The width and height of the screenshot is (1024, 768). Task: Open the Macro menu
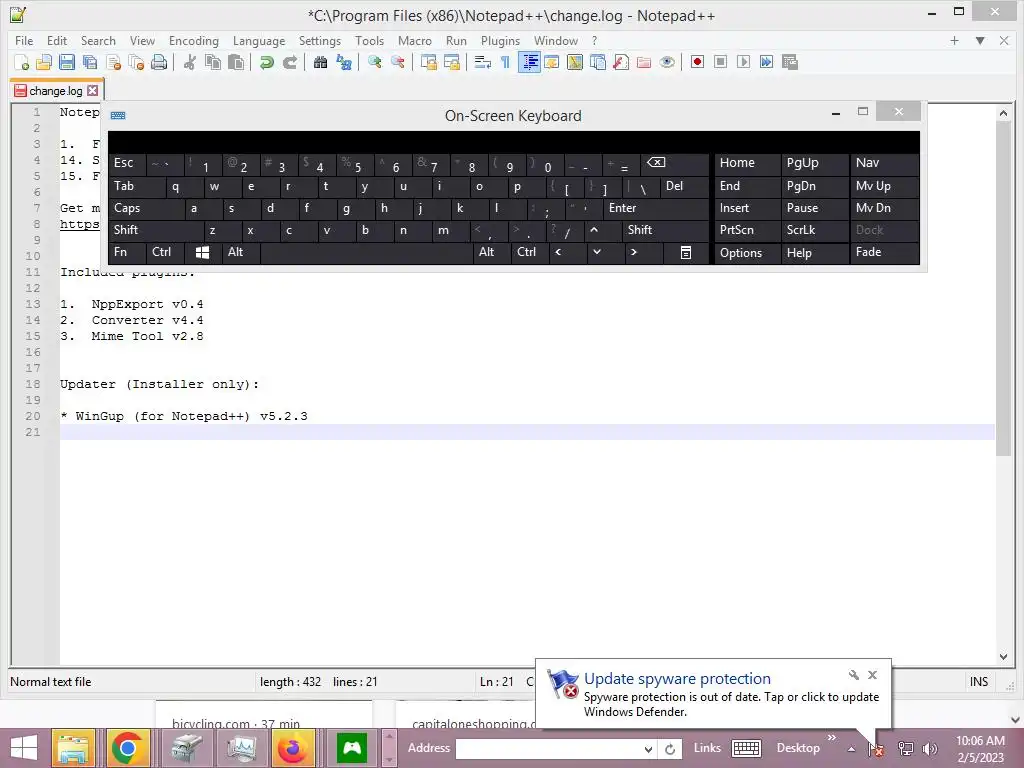click(x=415, y=40)
